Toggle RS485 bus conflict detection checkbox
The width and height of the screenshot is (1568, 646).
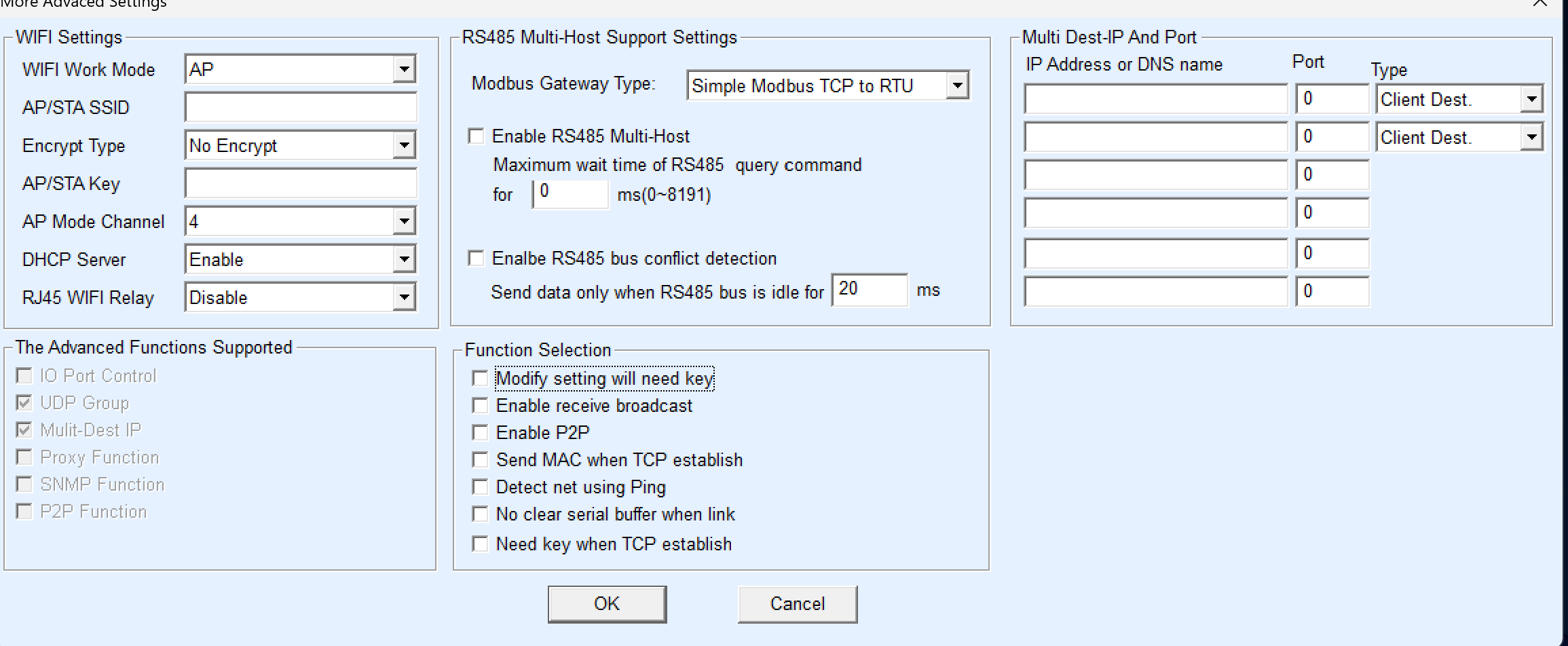click(x=477, y=259)
